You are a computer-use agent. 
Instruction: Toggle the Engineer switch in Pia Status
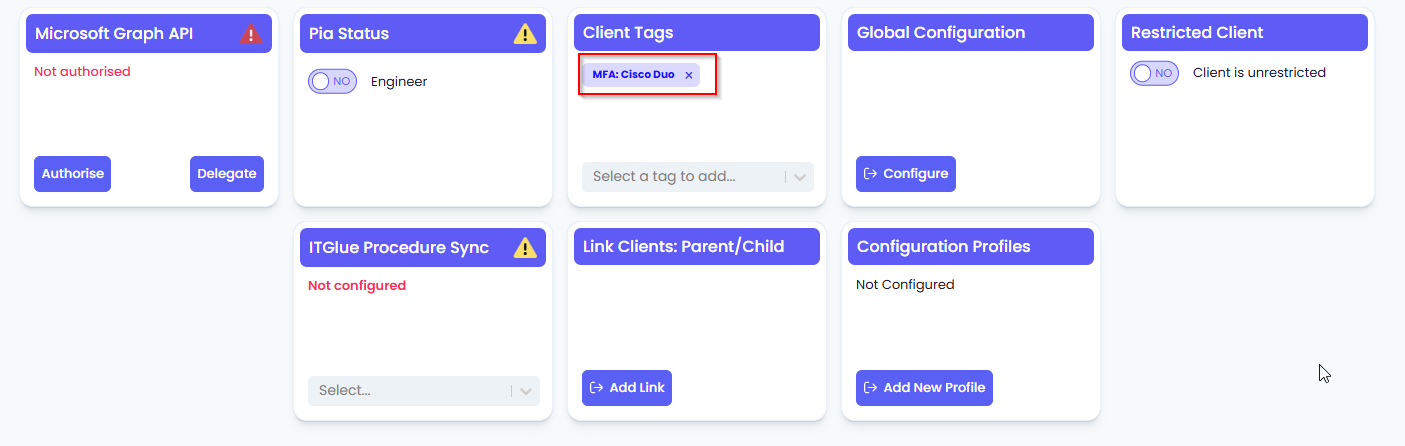(332, 81)
